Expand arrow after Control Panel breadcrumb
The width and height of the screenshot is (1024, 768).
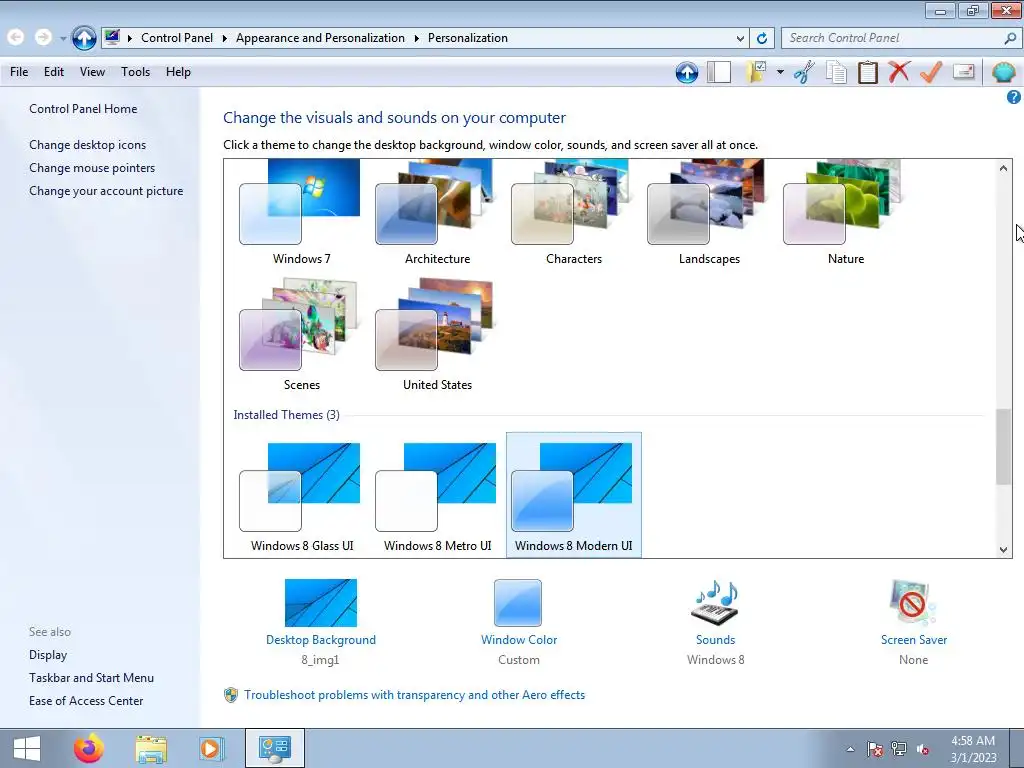224,39
